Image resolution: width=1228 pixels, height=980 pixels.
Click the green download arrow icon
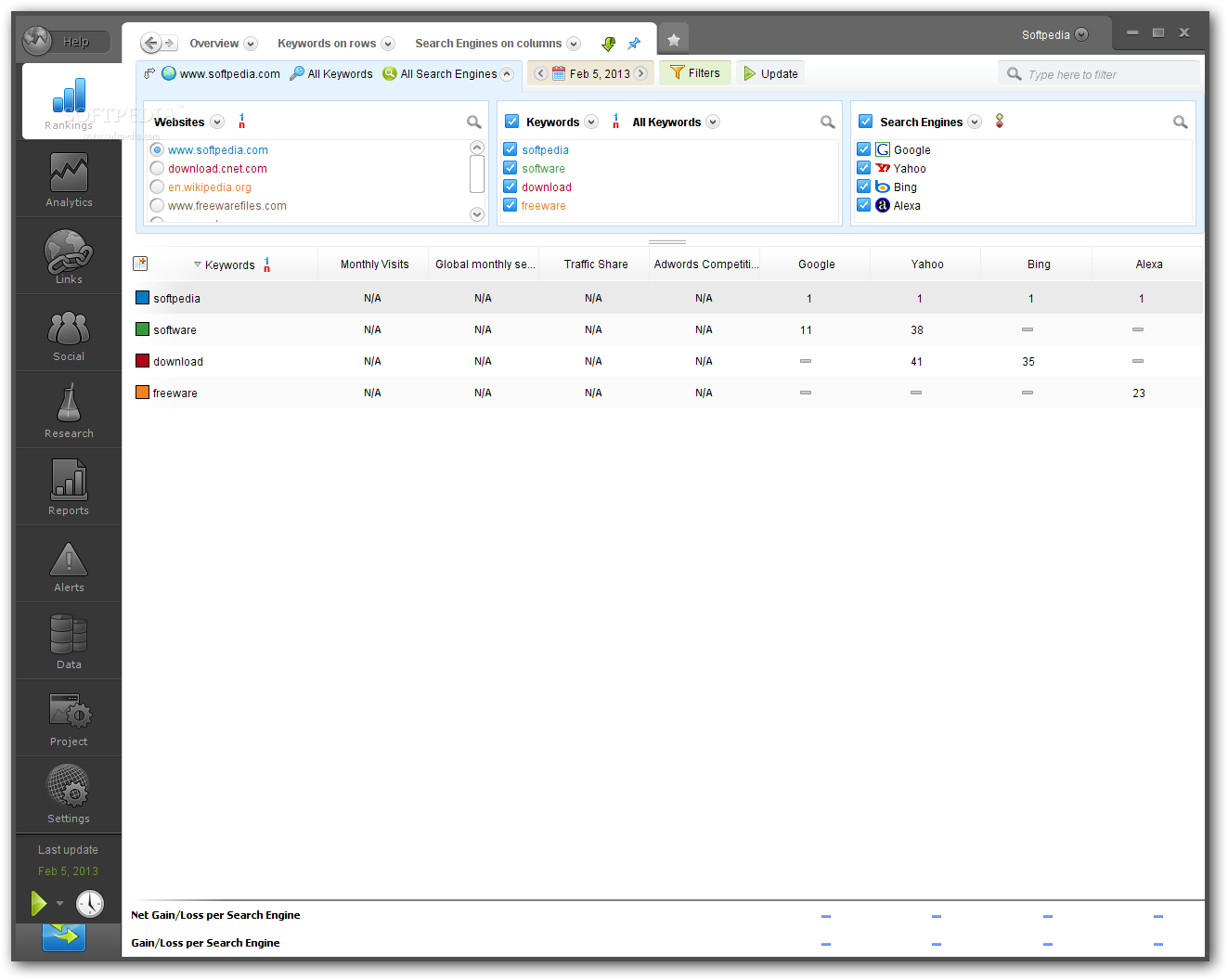[609, 44]
